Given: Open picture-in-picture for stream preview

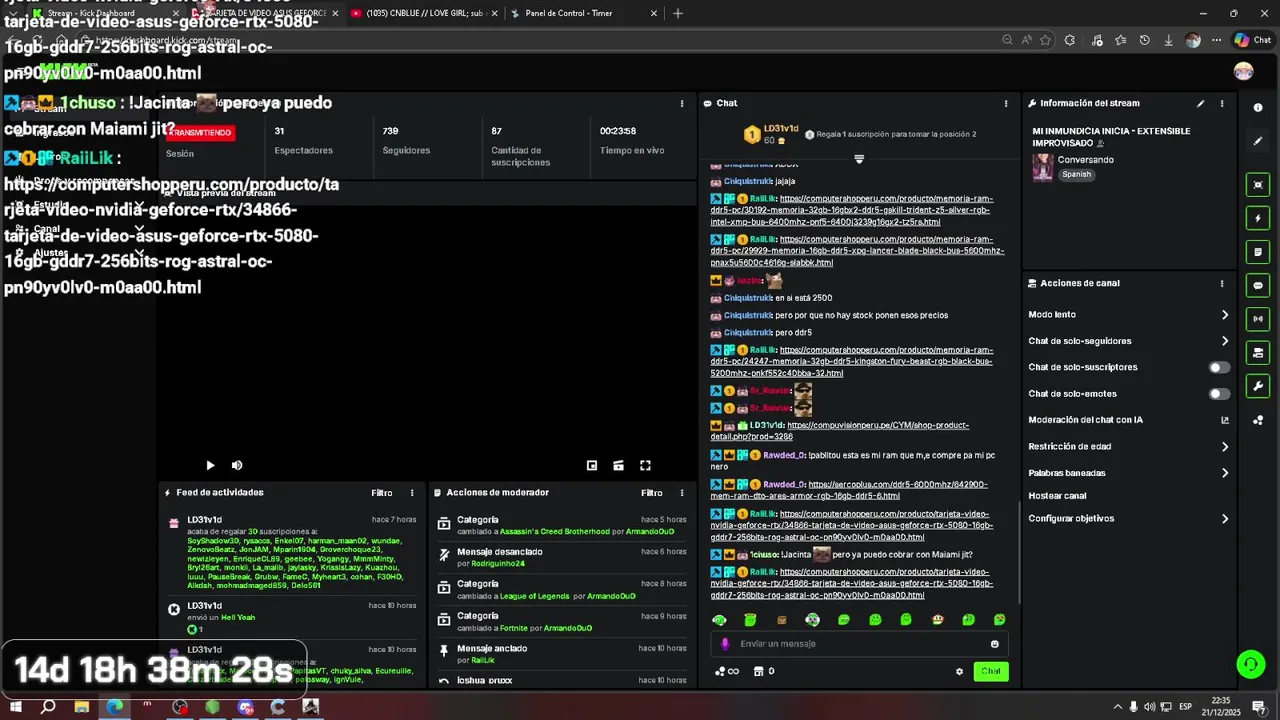Looking at the screenshot, I should coord(592,465).
